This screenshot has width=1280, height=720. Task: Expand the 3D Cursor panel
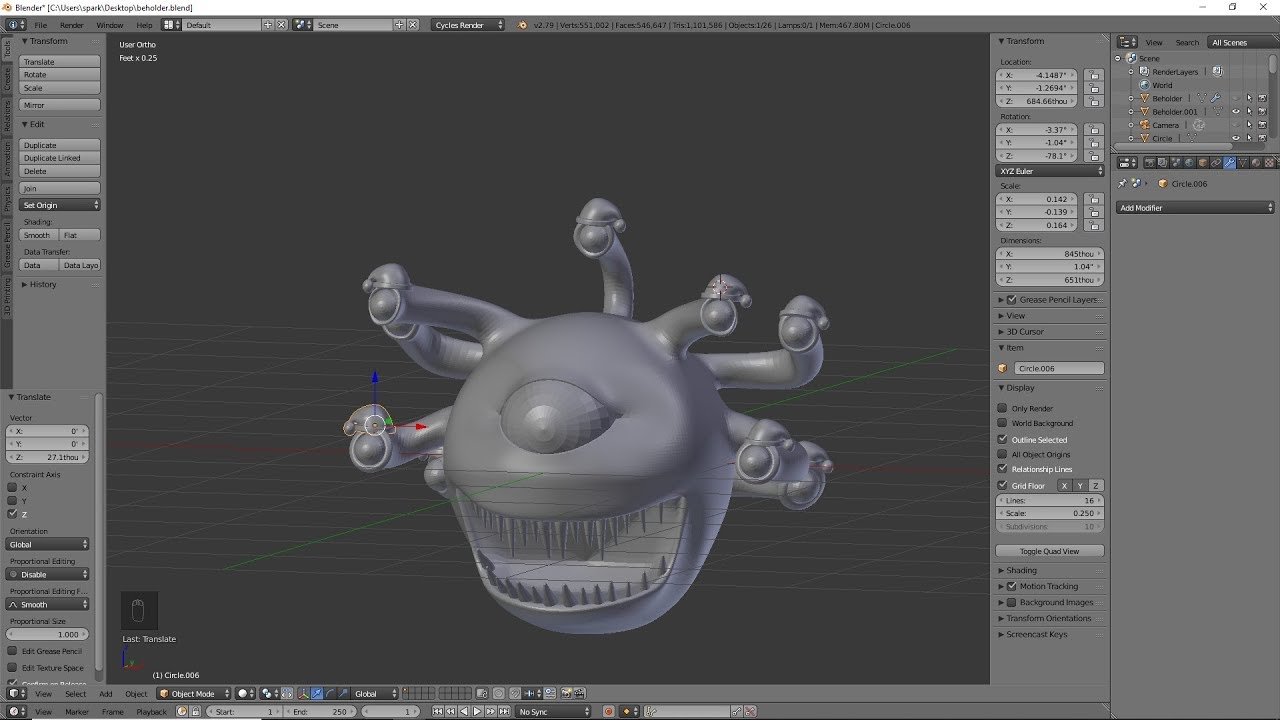pyautogui.click(x=1025, y=331)
